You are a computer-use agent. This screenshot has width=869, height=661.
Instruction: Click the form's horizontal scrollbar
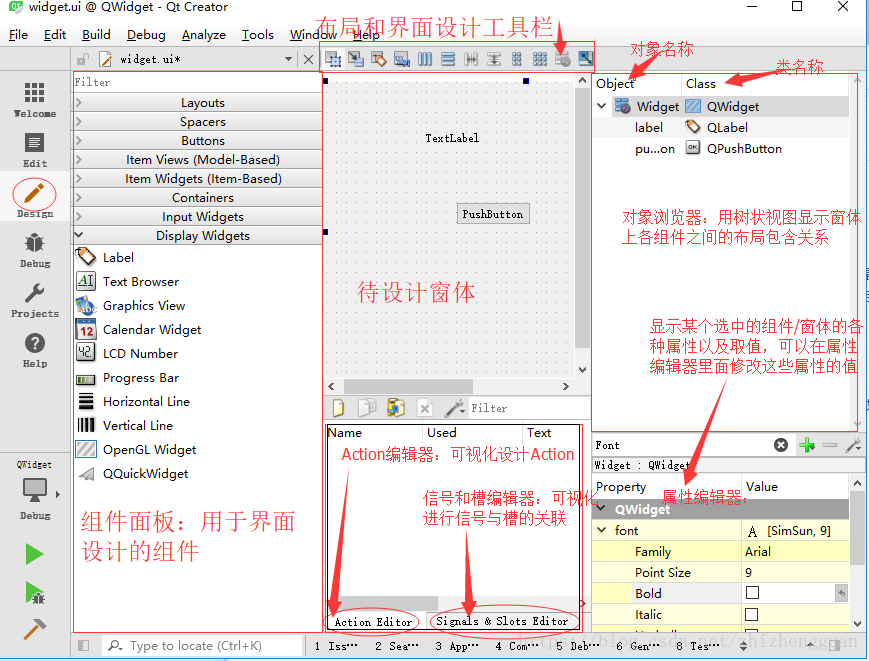pos(408,386)
